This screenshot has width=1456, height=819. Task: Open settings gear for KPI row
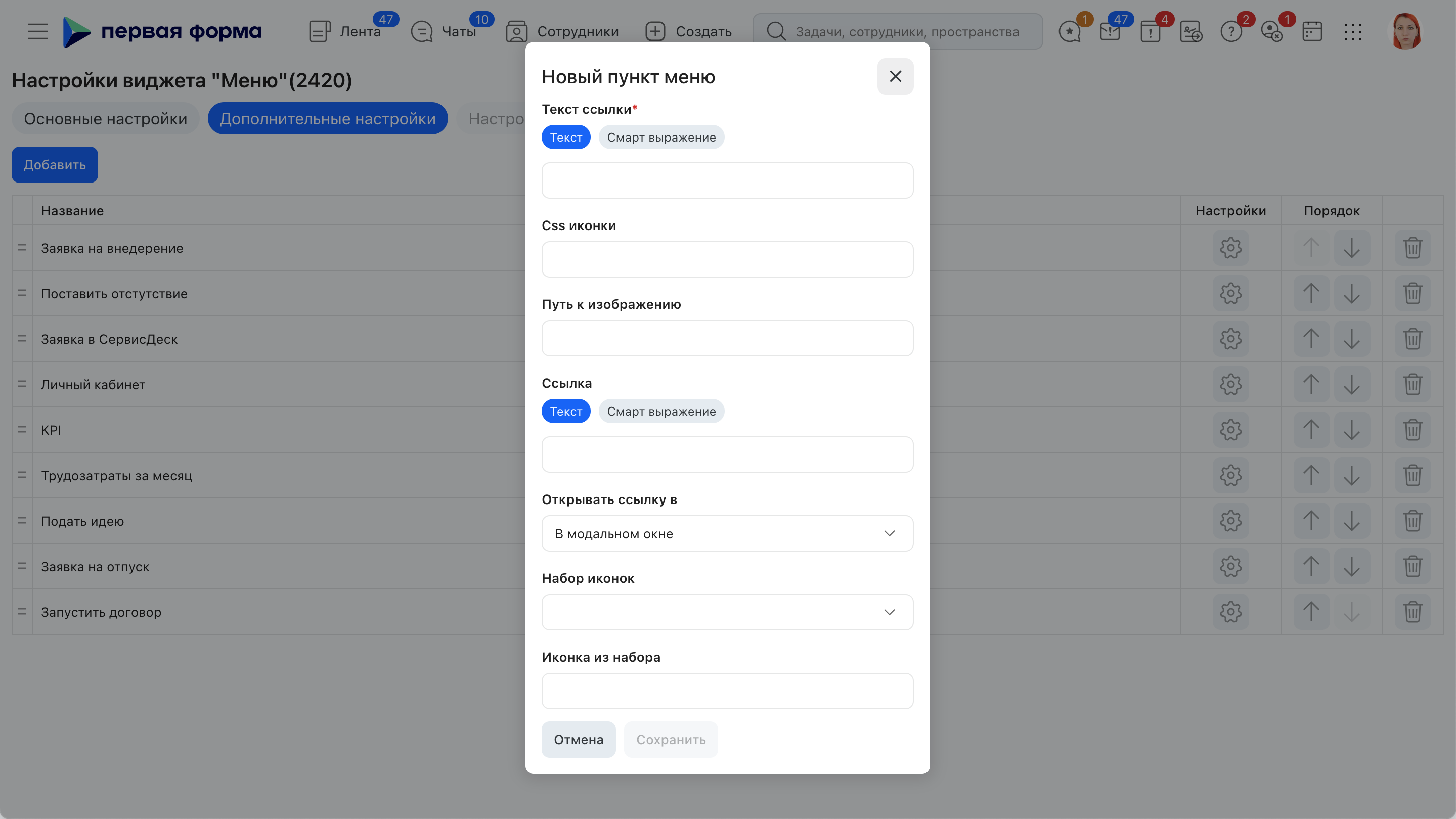(x=1230, y=430)
